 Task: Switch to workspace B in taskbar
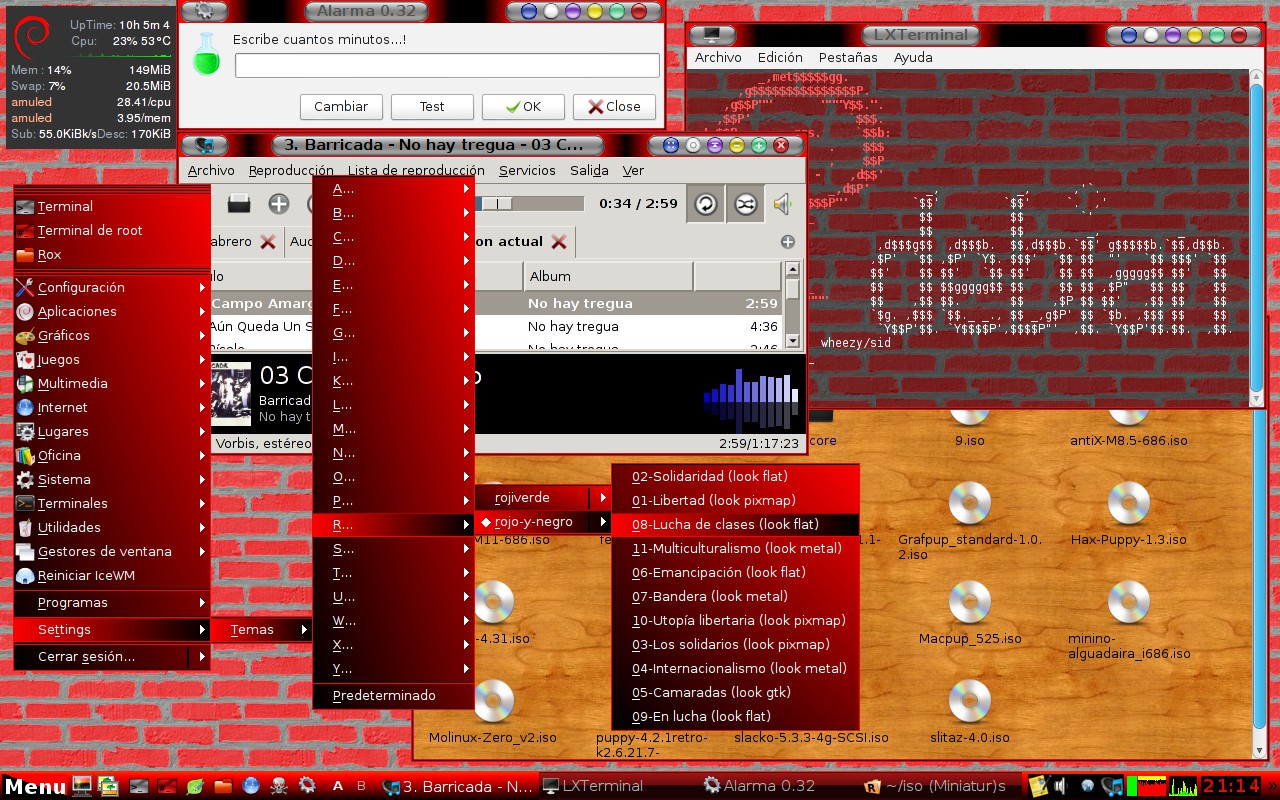pyautogui.click(x=361, y=786)
